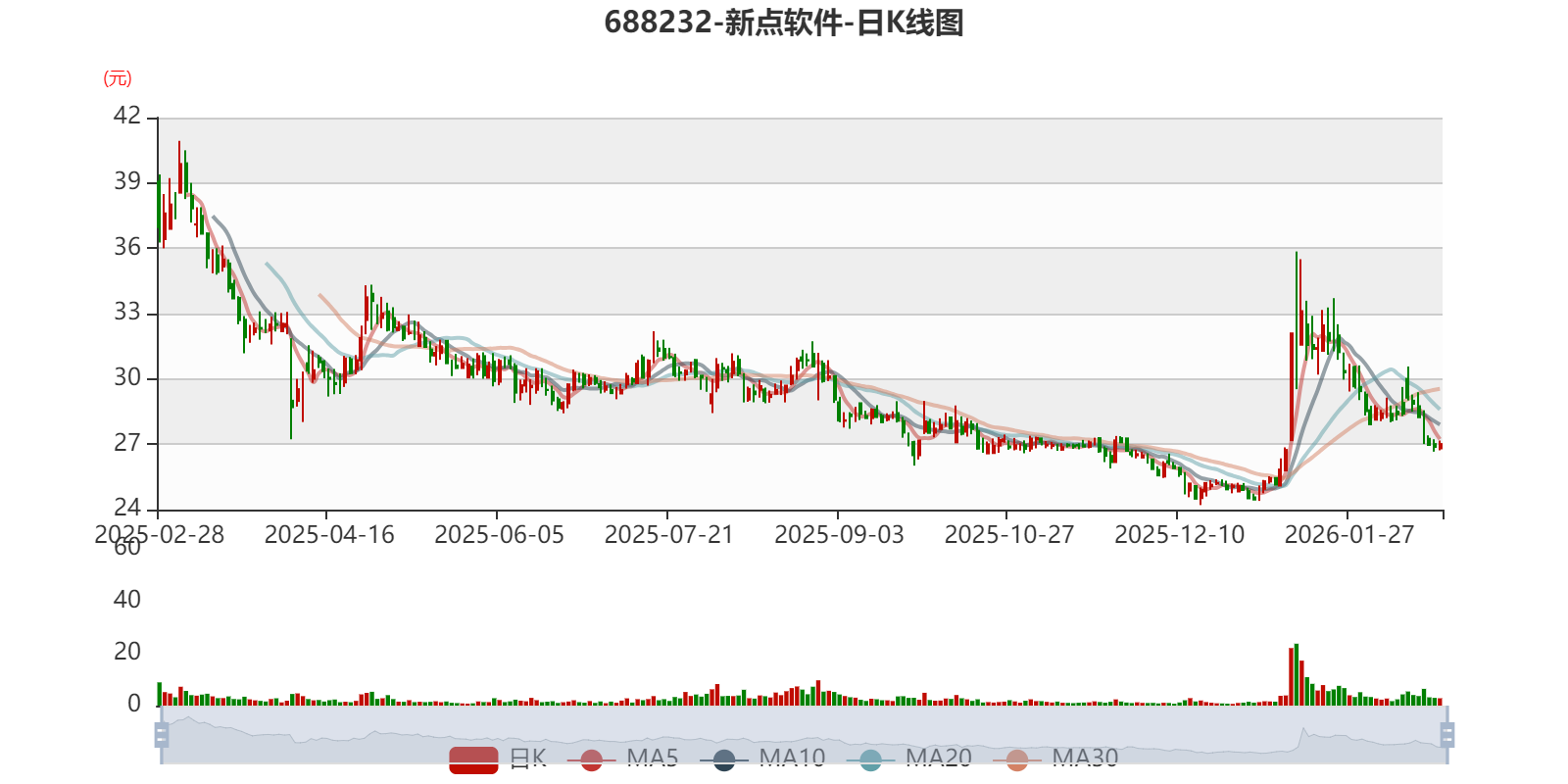Image resolution: width=1568 pixels, height=784 pixels.
Task: Click the (元) unit label
Action: pos(118,78)
